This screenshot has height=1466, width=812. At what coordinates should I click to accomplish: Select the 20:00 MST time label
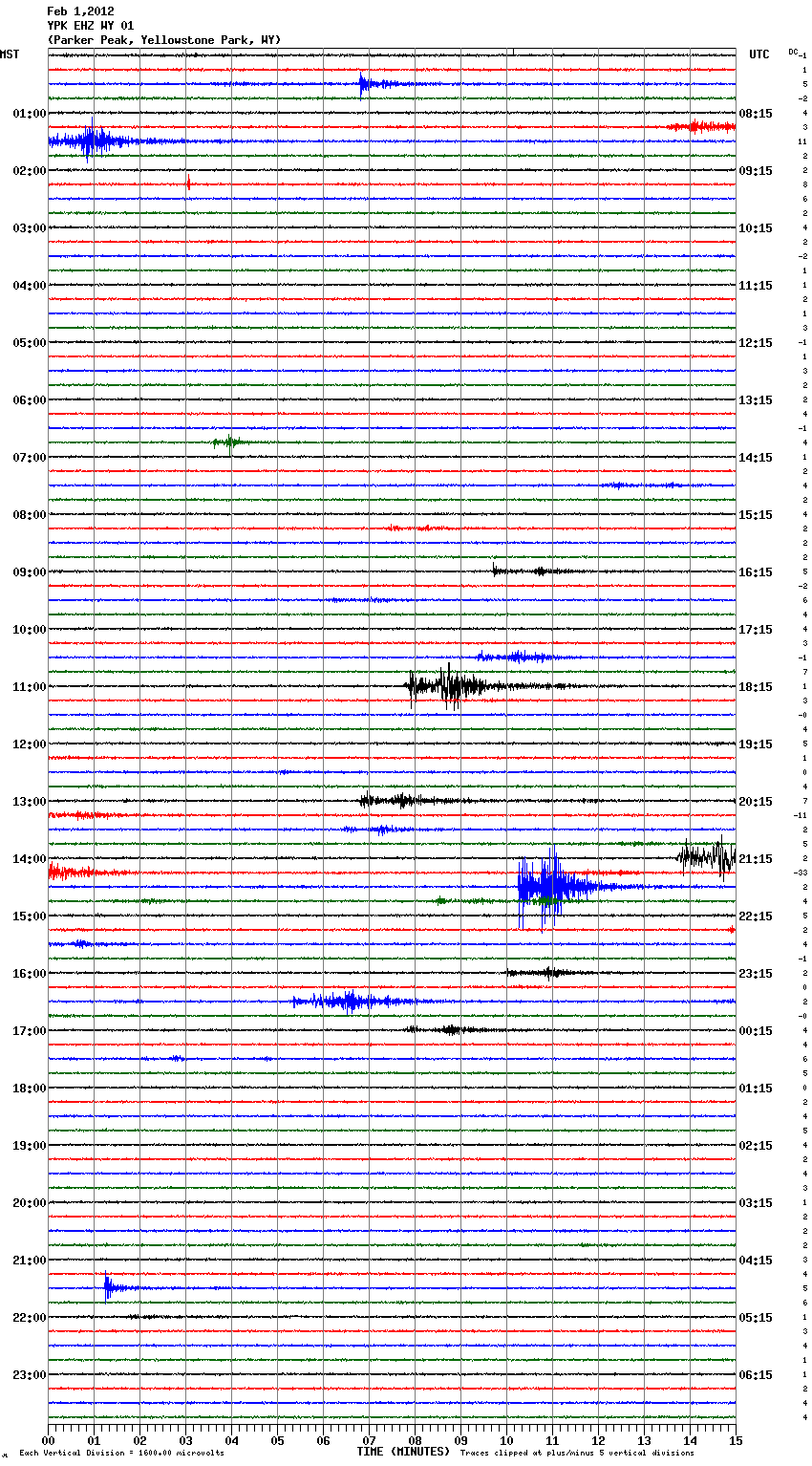tap(30, 1203)
